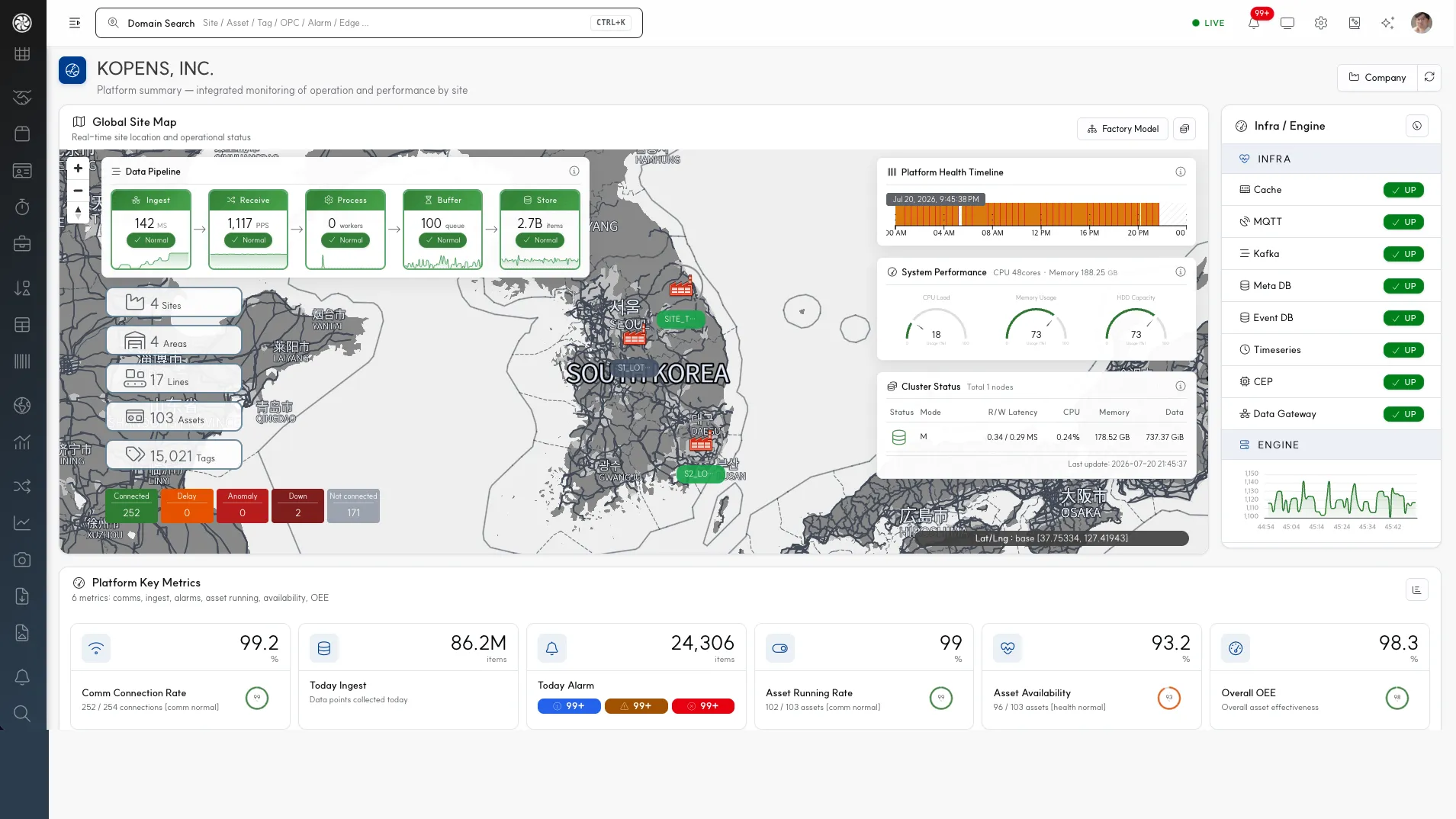
Task: Collapse the ENGINE section header
Action: [x=1331, y=445]
